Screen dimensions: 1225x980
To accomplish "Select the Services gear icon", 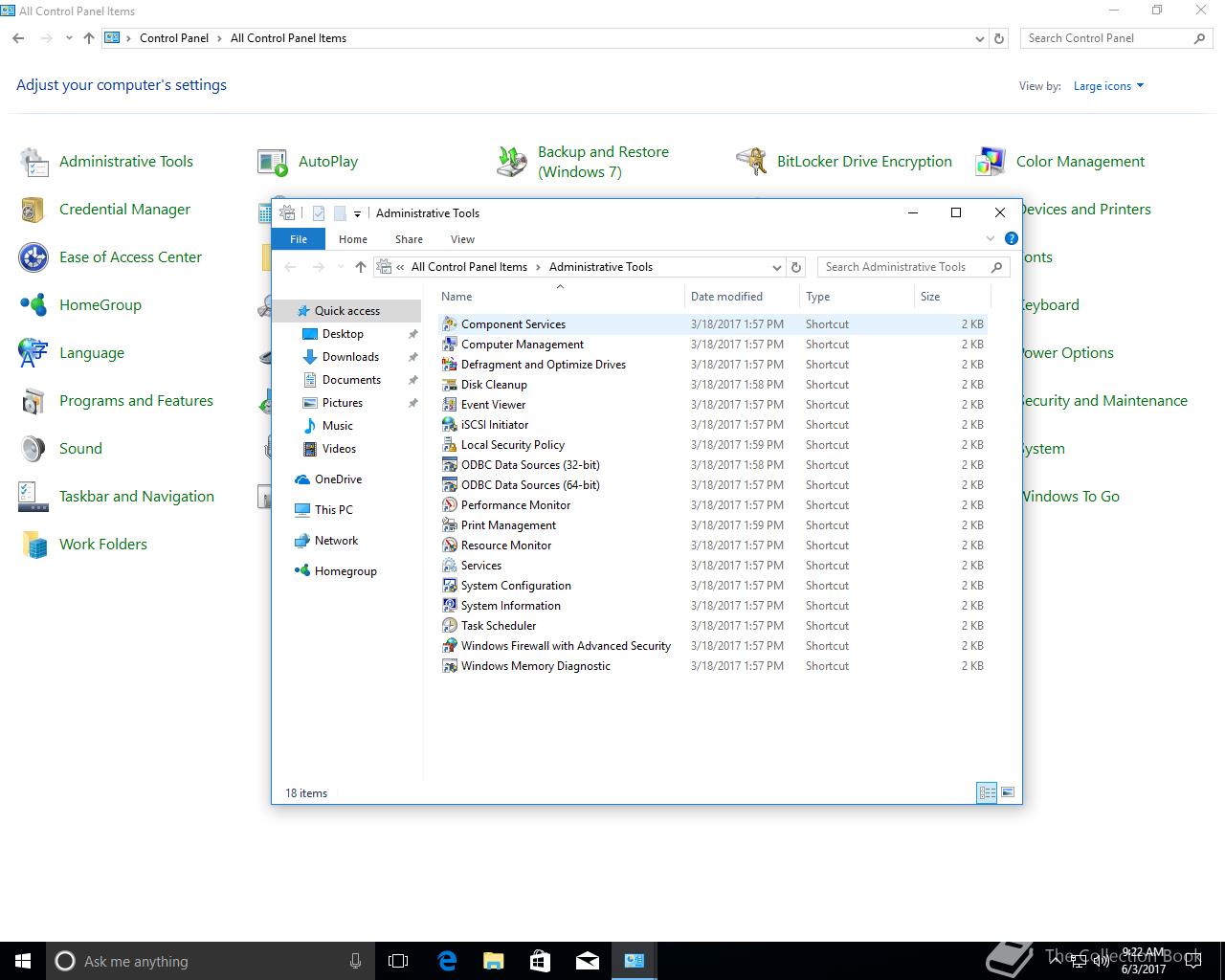I will point(449,566).
